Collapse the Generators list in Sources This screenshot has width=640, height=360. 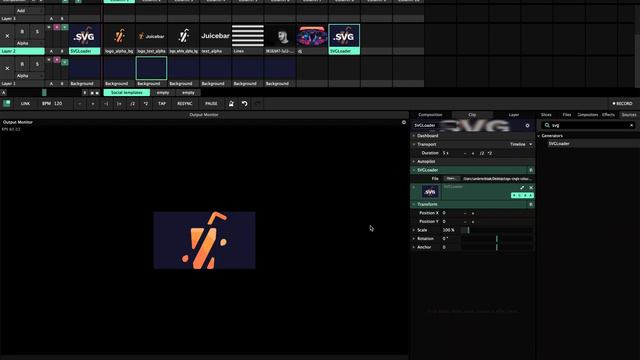539,136
